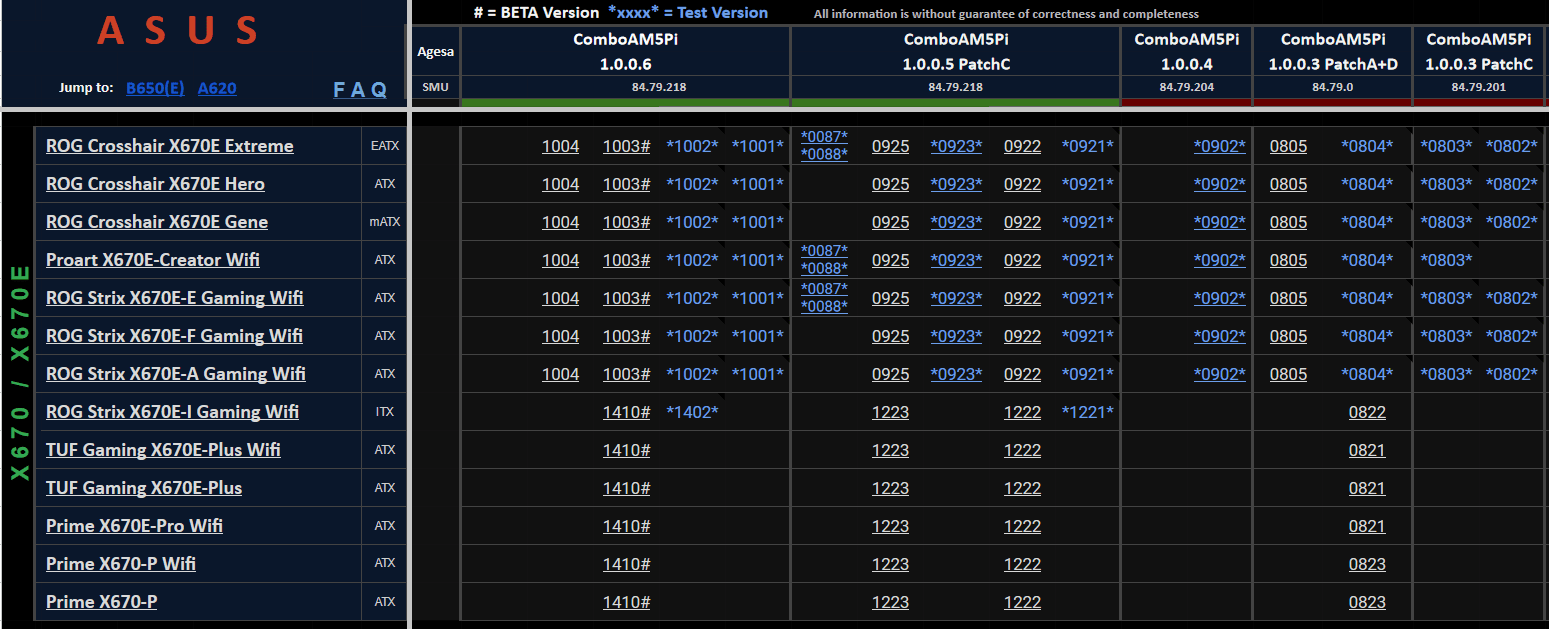
Task: Download BIOS 0922 for Crosshair X670E Gene
Action: point(1022,222)
